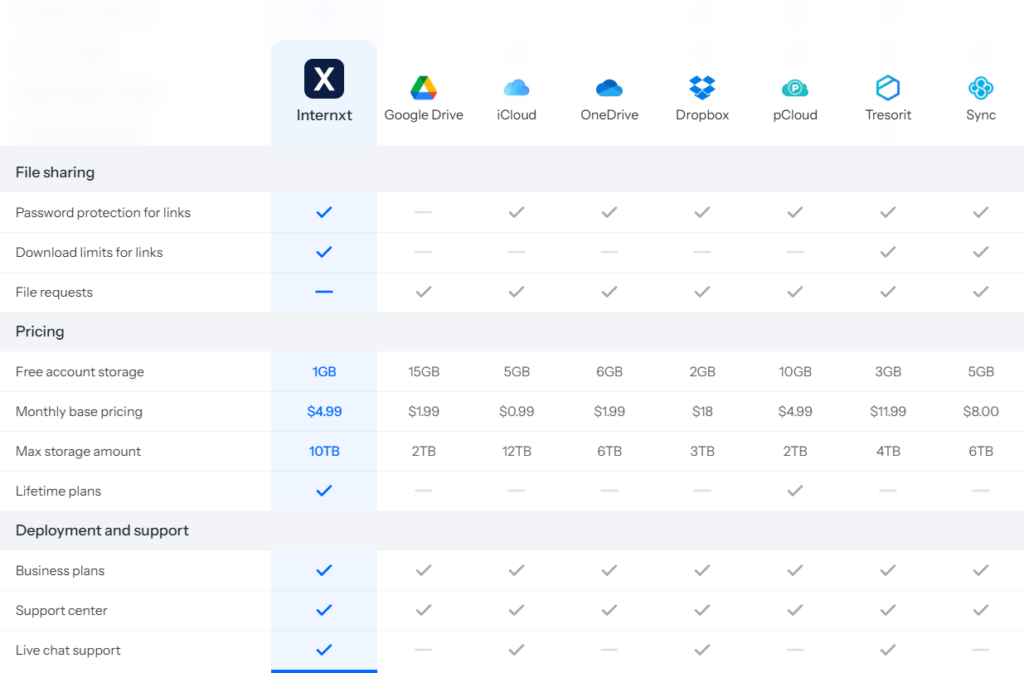Click Password protection for links row label

tap(103, 212)
